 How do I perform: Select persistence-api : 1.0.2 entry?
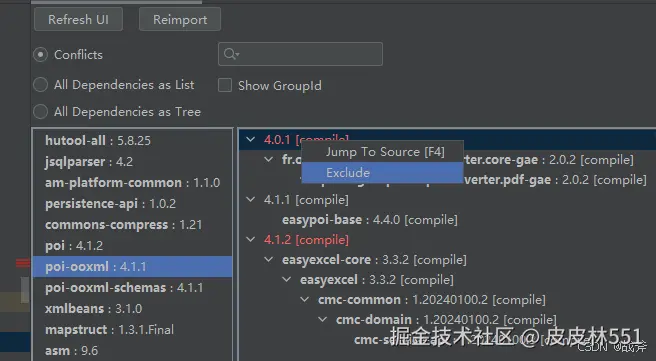133,204
